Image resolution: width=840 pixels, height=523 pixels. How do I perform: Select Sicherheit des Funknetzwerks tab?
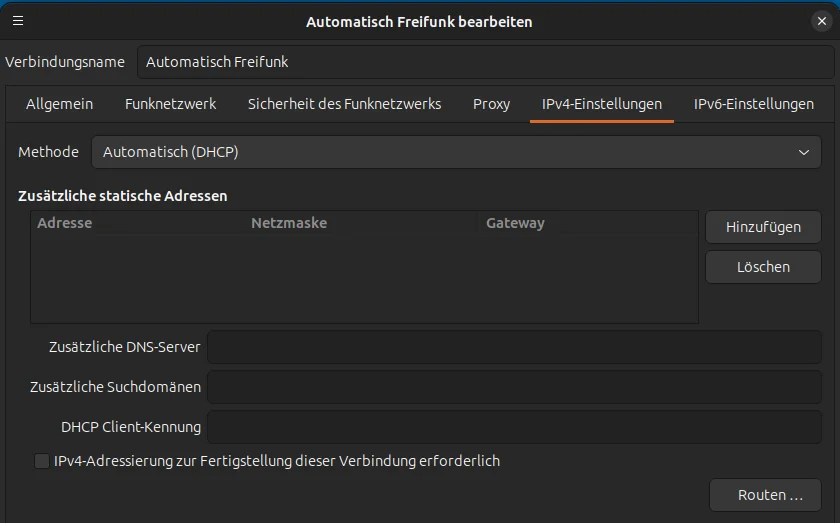pyautogui.click(x=344, y=104)
